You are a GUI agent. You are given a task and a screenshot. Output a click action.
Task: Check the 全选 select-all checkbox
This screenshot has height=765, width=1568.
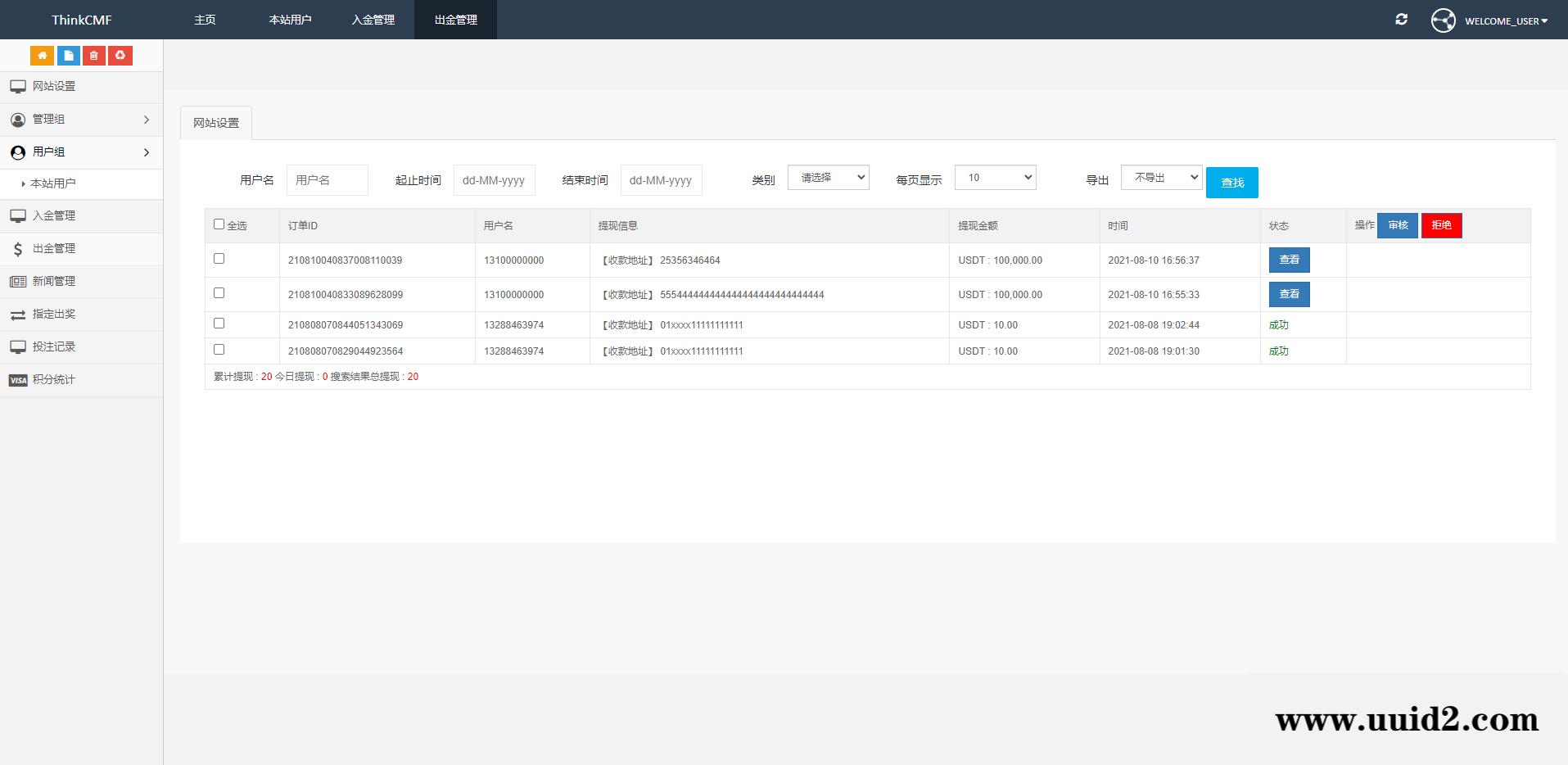pyautogui.click(x=219, y=223)
